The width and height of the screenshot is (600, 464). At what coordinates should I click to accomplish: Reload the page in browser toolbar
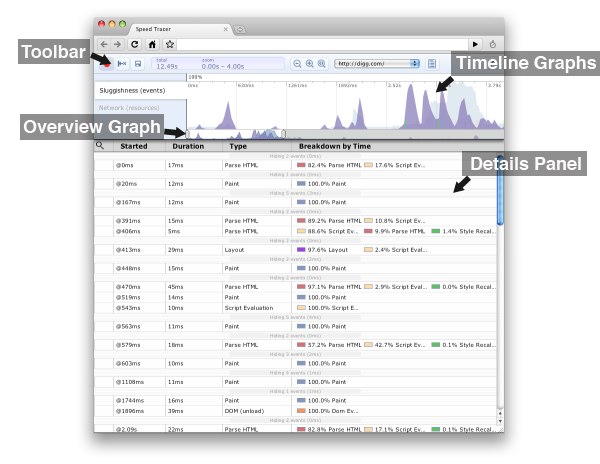[x=134, y=44]
